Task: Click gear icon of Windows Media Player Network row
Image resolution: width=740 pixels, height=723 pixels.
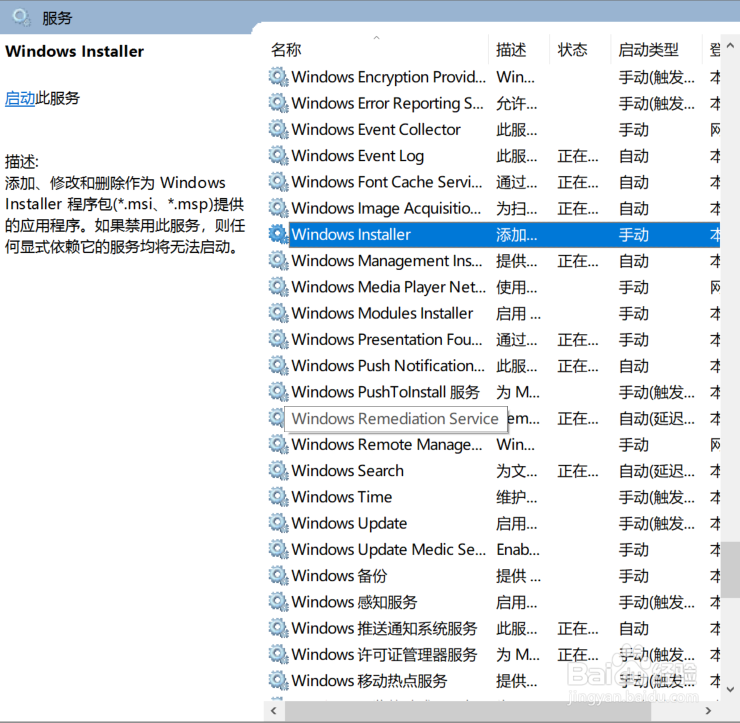Action: pyautogui.click(x=278, y=287)
